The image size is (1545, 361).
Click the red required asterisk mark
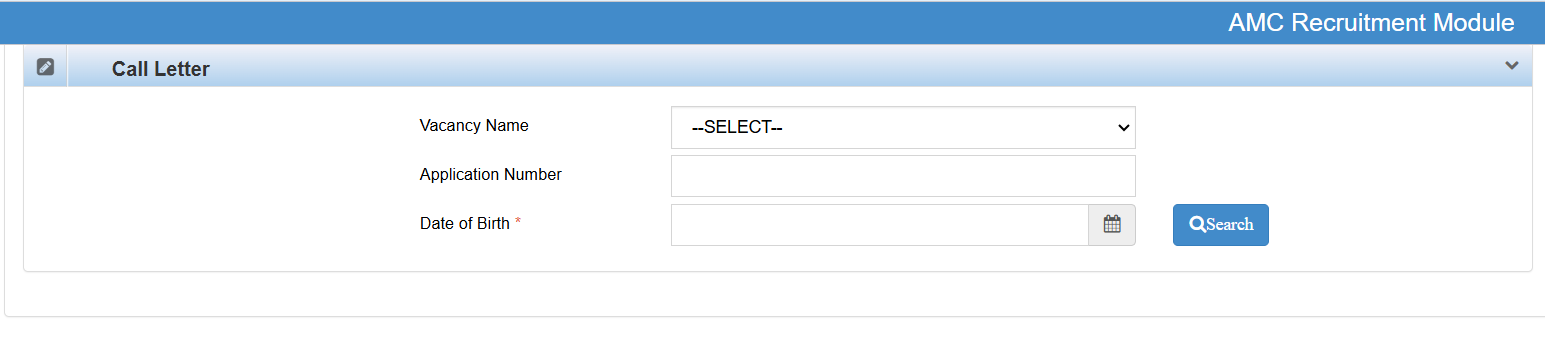pyautogui.click(x=518, y=223)
